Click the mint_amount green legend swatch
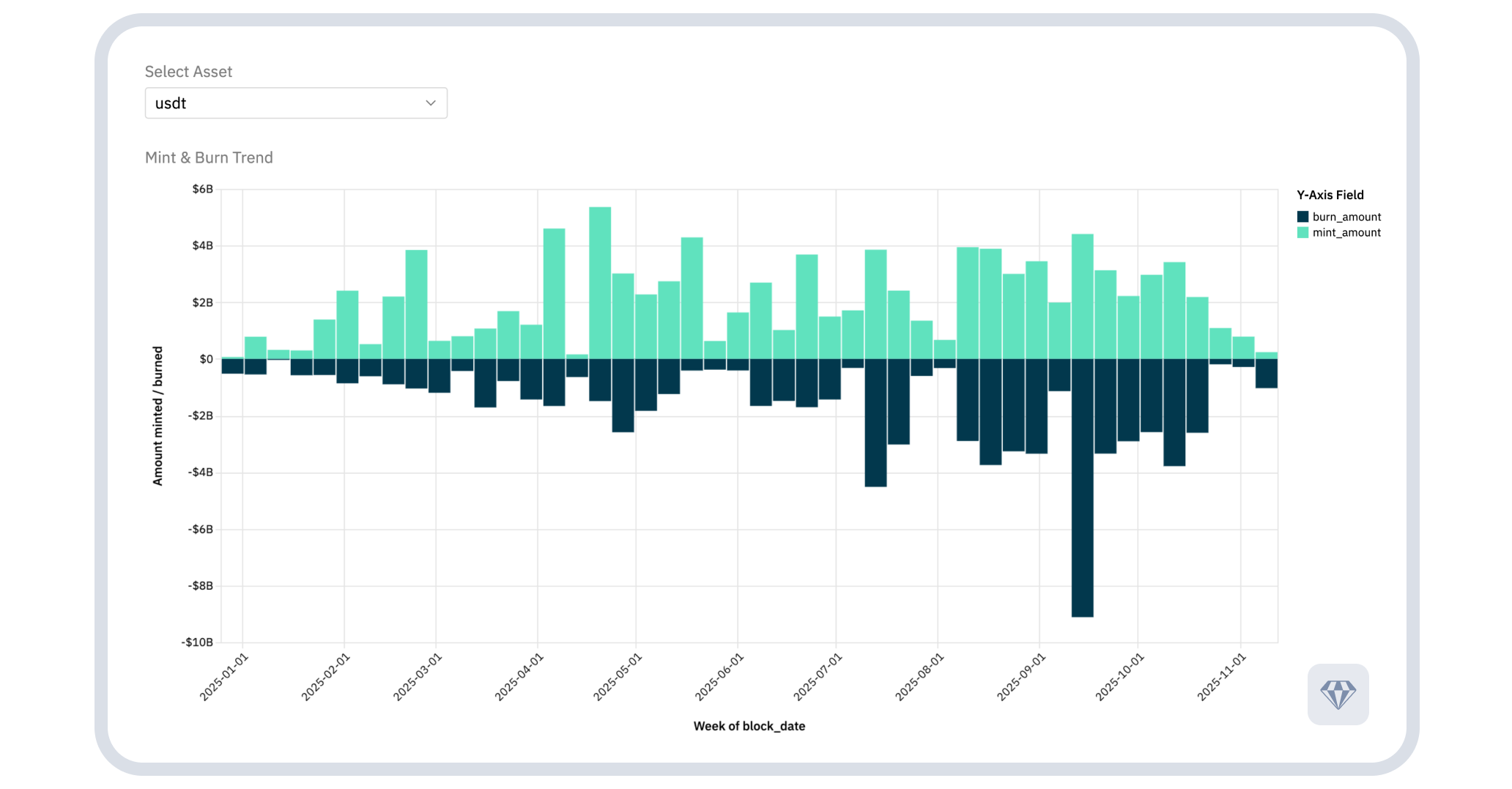Image resolution: width=1512 pixels, height=789 pixels. point(1302,233)
